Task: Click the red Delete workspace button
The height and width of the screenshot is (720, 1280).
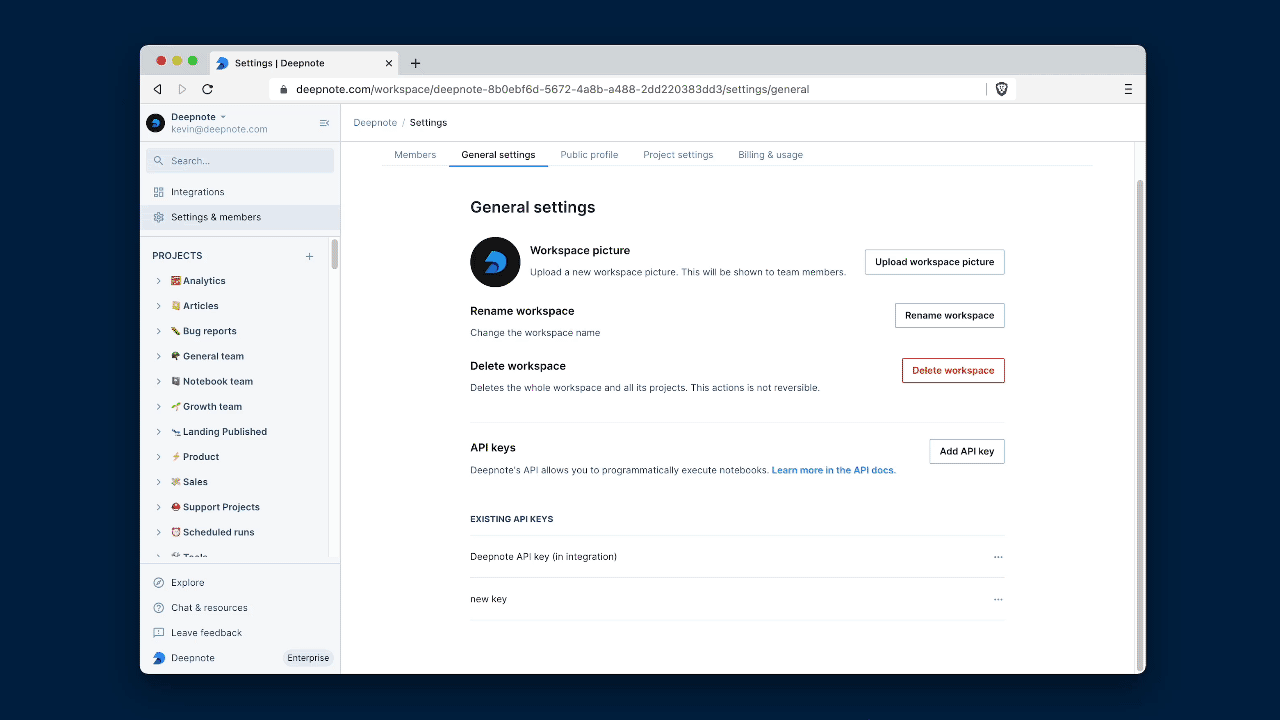Action: coord(952,371)
